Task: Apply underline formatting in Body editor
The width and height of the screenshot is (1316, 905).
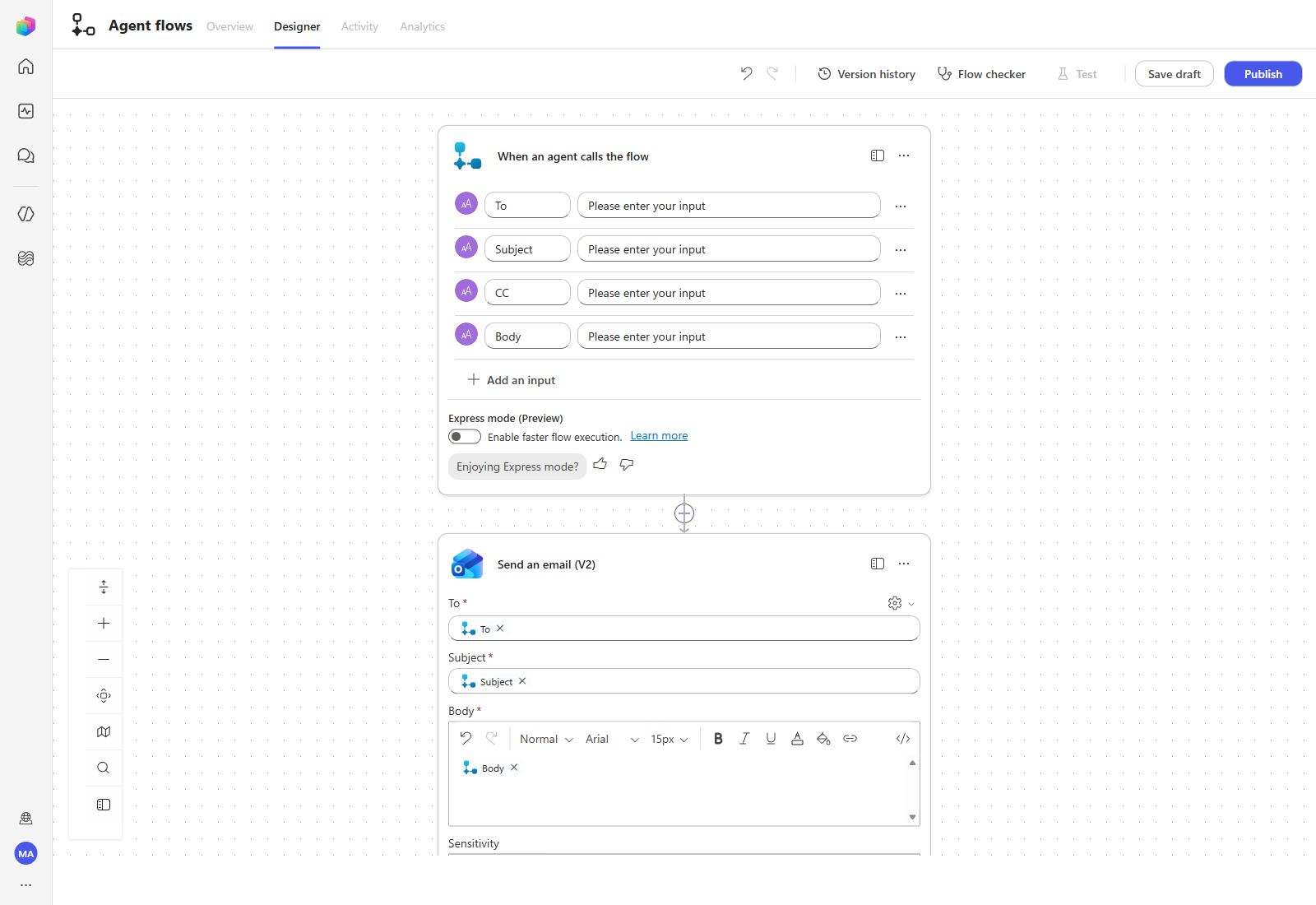Action: (x=771, y=739)
